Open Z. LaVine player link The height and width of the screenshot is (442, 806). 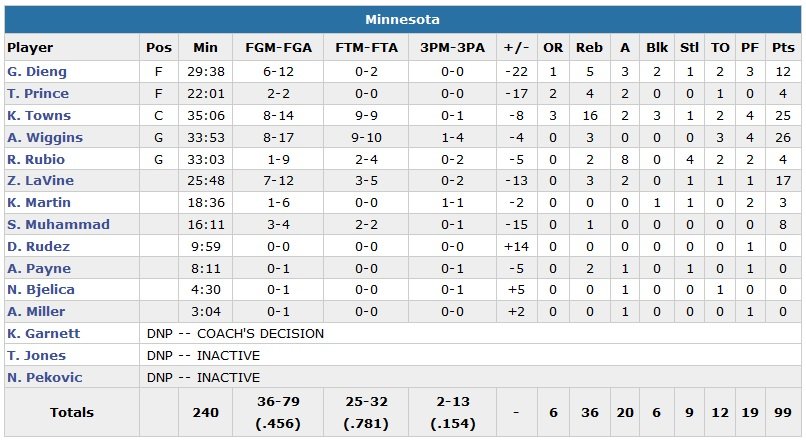point(35,181)
